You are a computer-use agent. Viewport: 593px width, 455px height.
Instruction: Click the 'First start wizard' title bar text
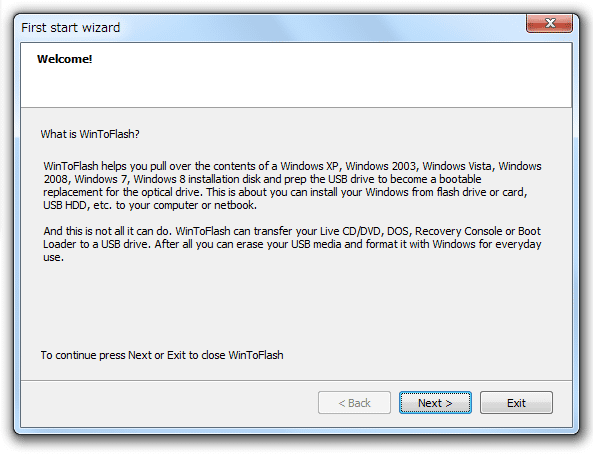click(71, 28)
